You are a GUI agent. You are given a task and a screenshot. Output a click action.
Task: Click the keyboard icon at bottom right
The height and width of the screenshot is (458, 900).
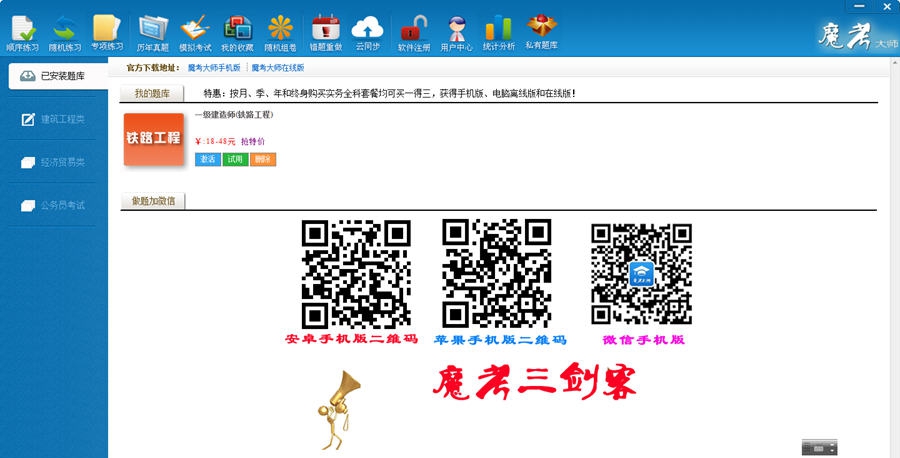coord(820,448)
